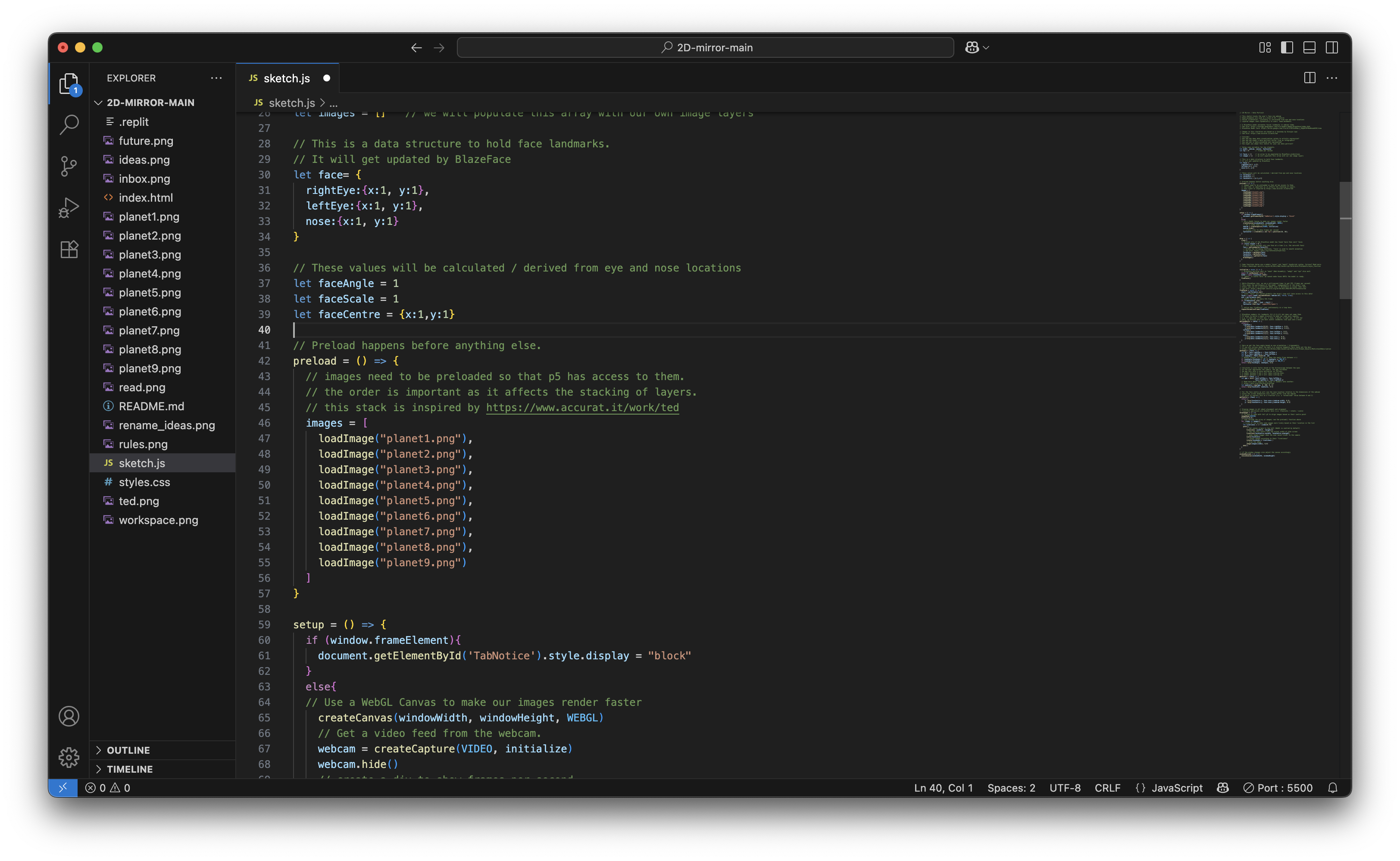
Task: Expand the TIMELINE section
Action: (x=129, y=769)
